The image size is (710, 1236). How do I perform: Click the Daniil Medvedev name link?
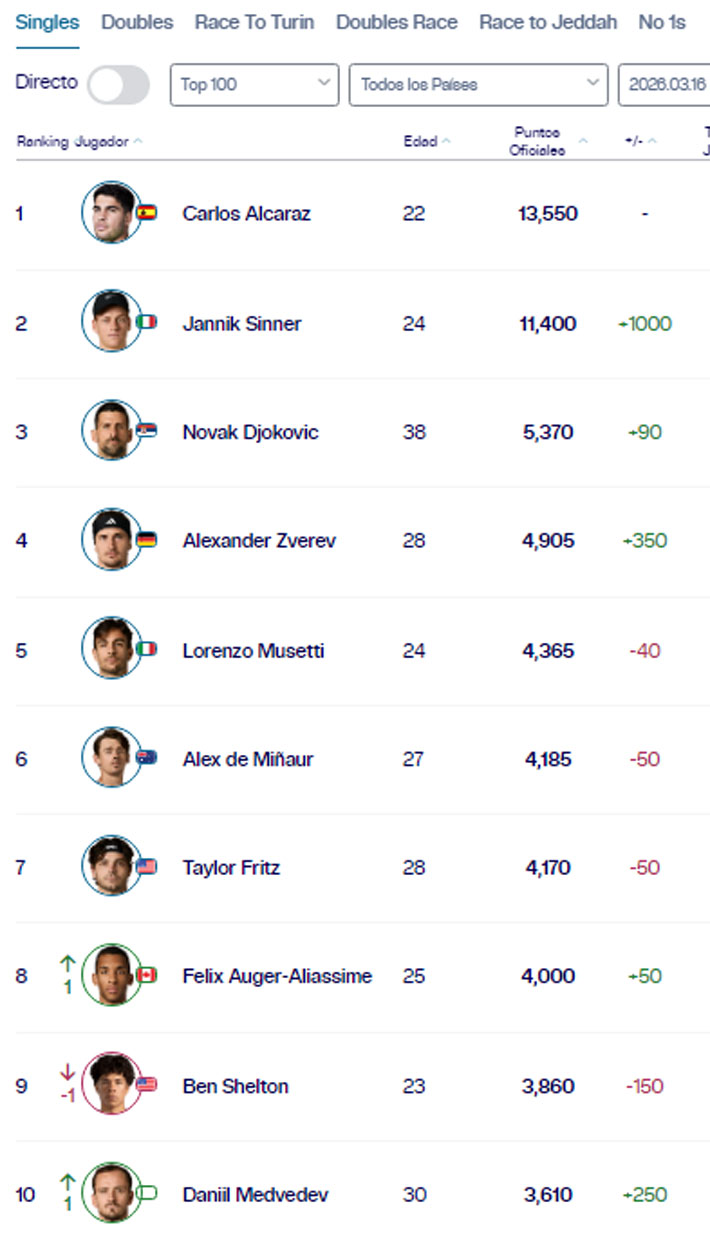click(255, 1194)
